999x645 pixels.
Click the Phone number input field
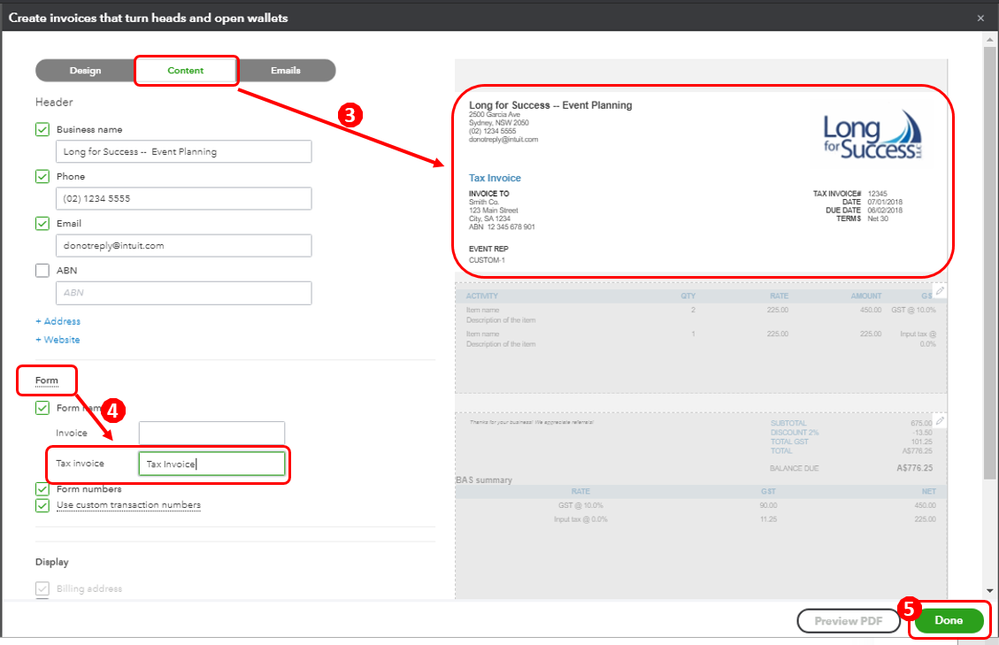184,199
